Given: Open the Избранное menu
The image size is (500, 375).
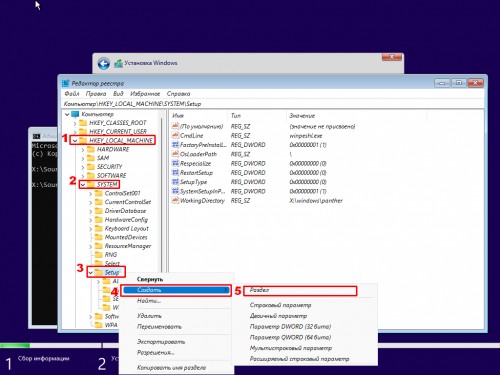Looking at the screenshot, I should tap(145, 94).
